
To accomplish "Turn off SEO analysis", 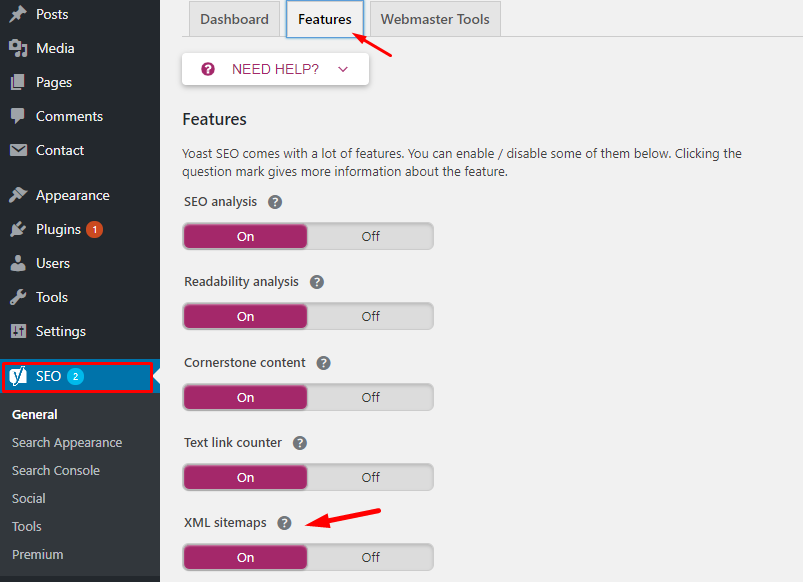I will pyautogui.click(x=370, y=236).
